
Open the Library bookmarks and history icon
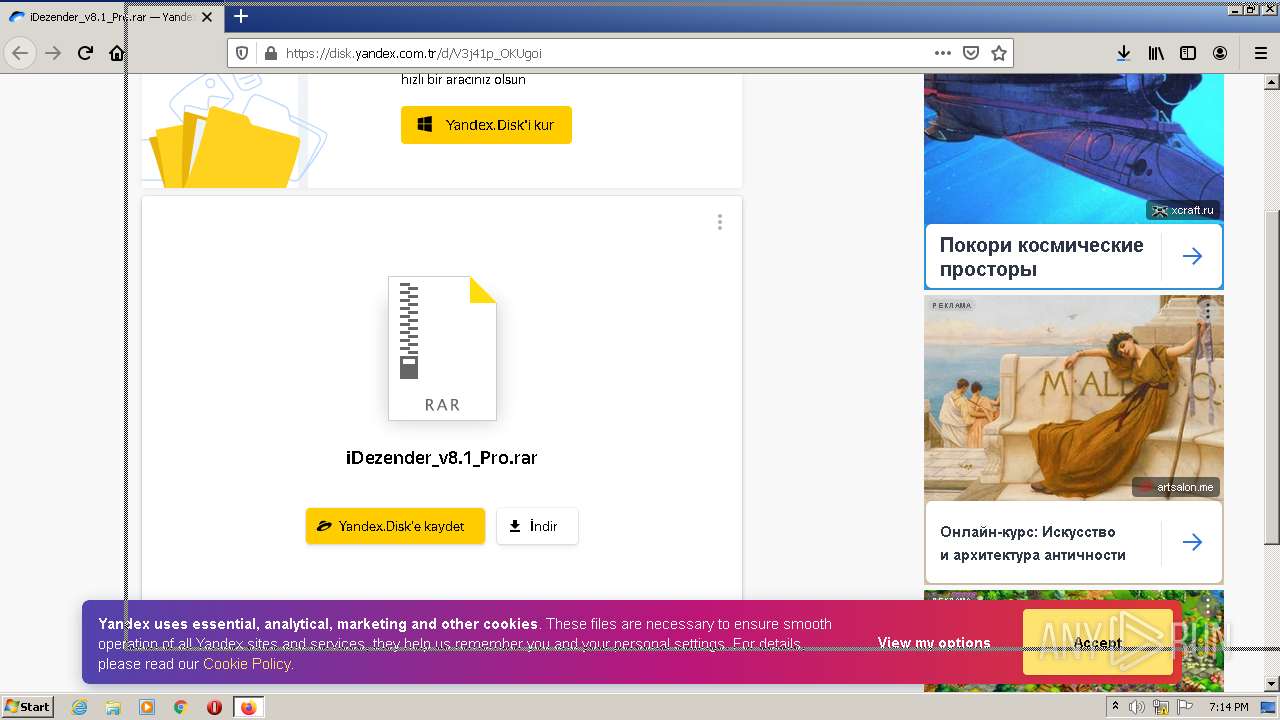(1156, 53)
